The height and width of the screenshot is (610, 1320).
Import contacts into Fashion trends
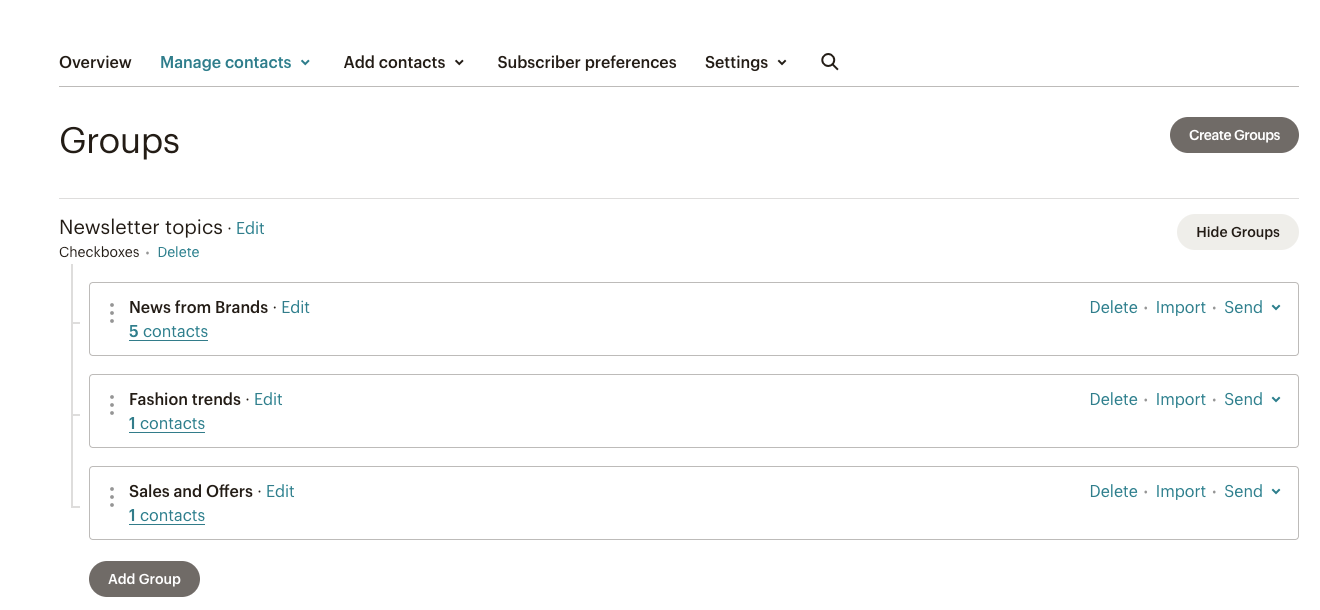[1181, 399]
